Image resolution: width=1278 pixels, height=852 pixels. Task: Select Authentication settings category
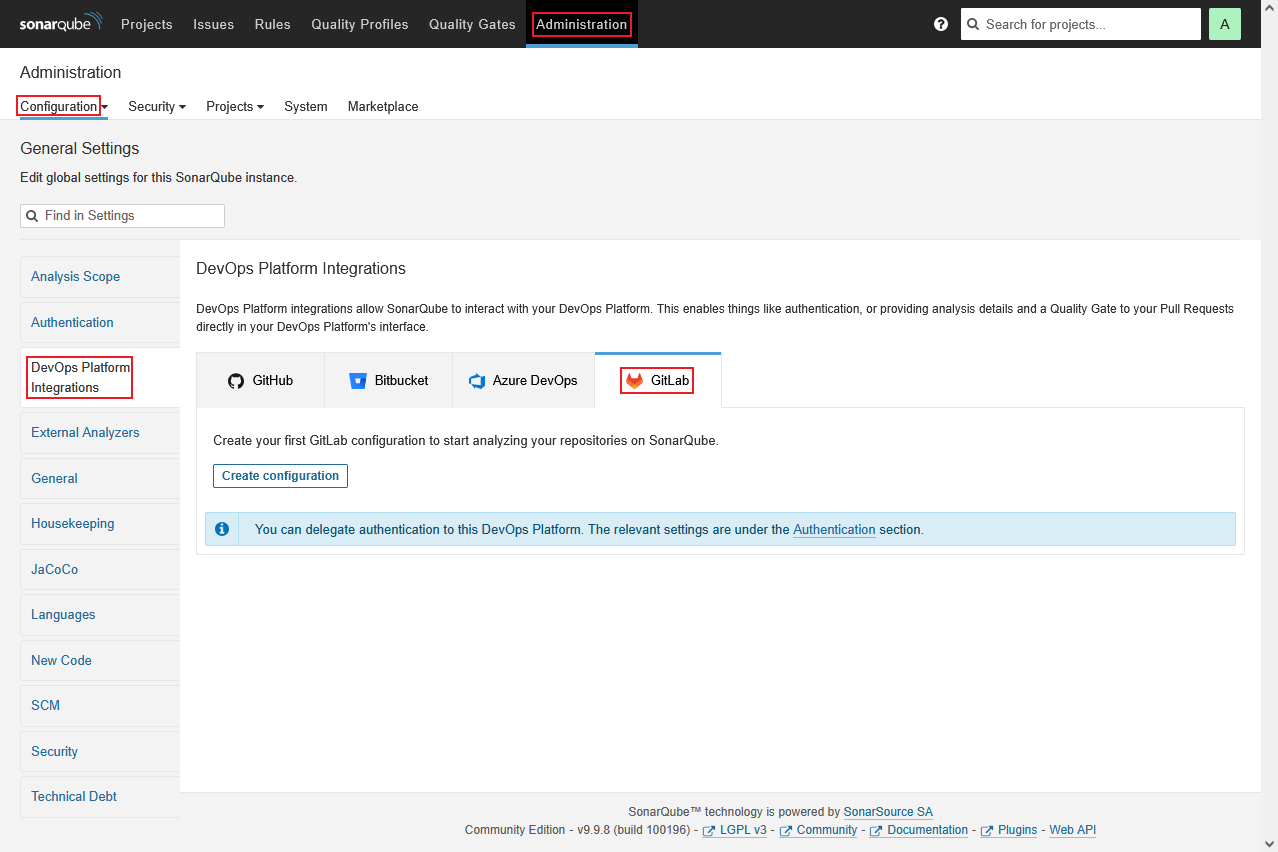(100, 322)
